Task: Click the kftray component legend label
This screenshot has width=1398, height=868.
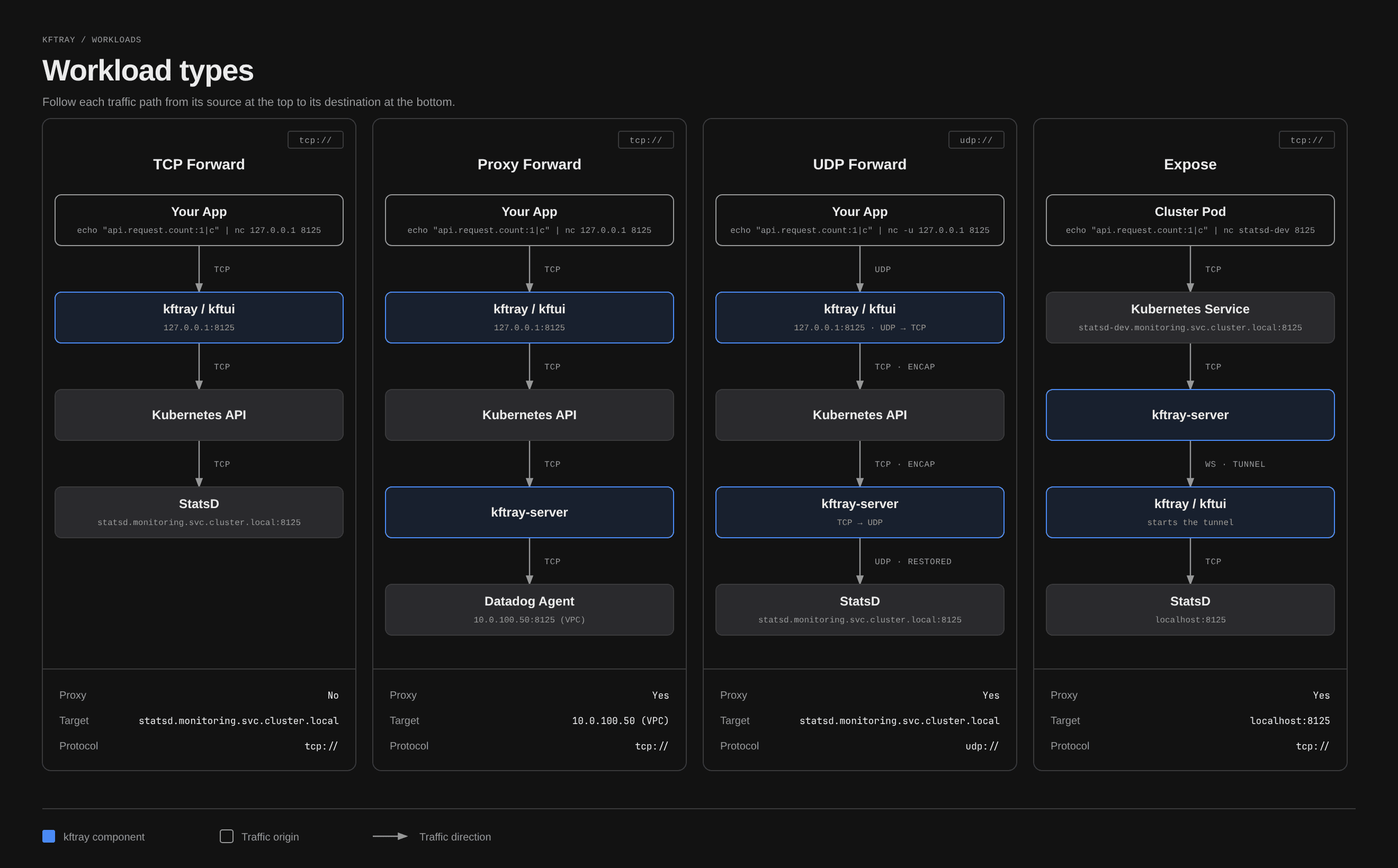Action: tap(104, 837)
